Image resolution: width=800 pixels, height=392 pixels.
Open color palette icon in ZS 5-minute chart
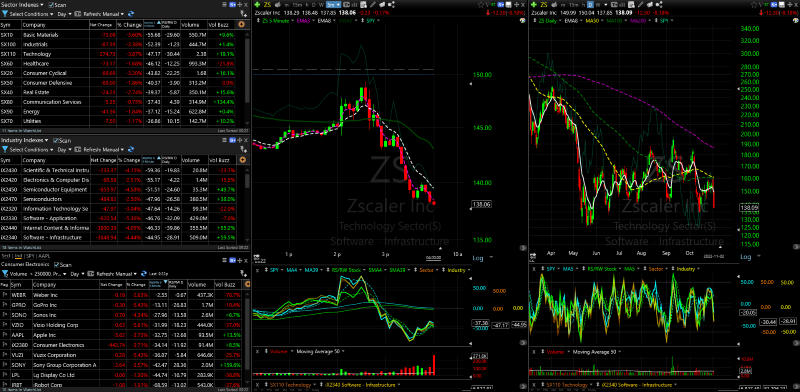522,20
